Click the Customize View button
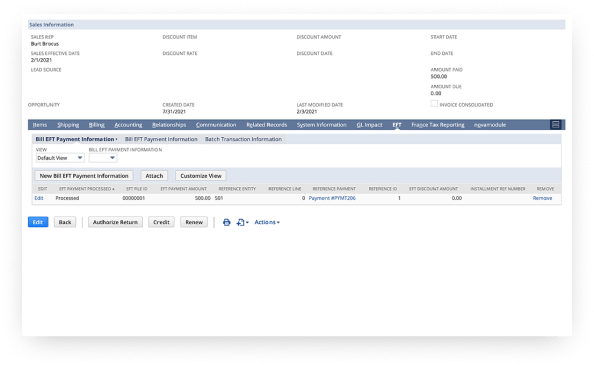 pos(201,176)
